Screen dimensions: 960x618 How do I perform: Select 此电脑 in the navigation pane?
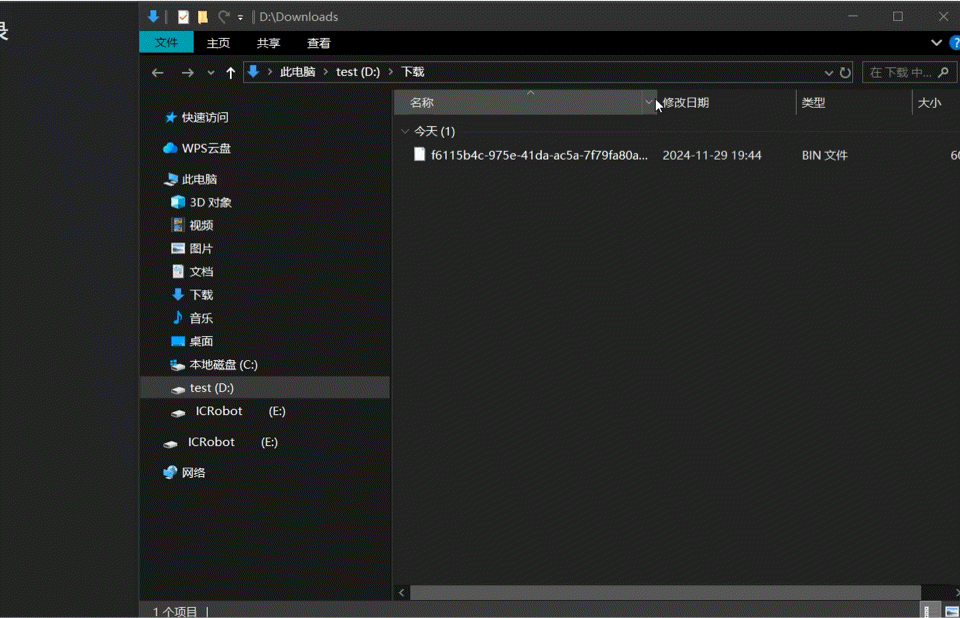[x=200, y=179]
